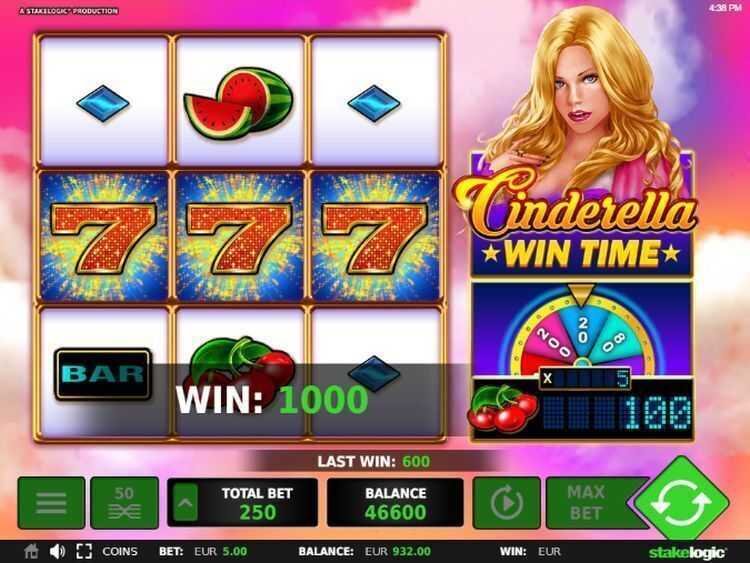Start autoplay with the circular play icon

[507, 503]
